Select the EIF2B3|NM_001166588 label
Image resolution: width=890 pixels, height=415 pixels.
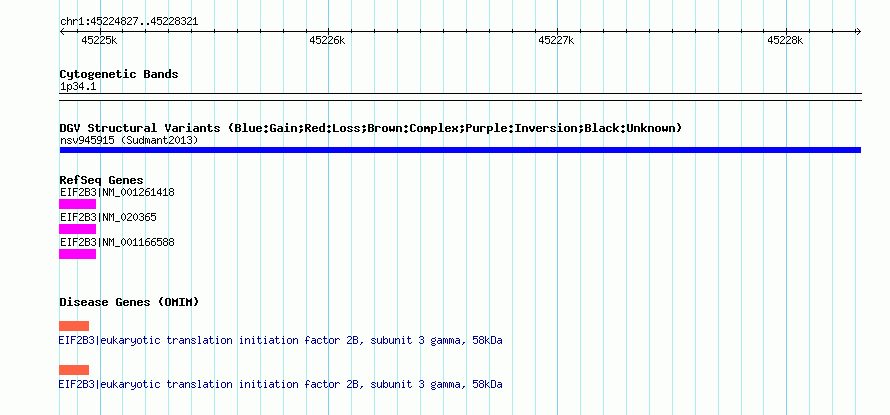point(117,242)
